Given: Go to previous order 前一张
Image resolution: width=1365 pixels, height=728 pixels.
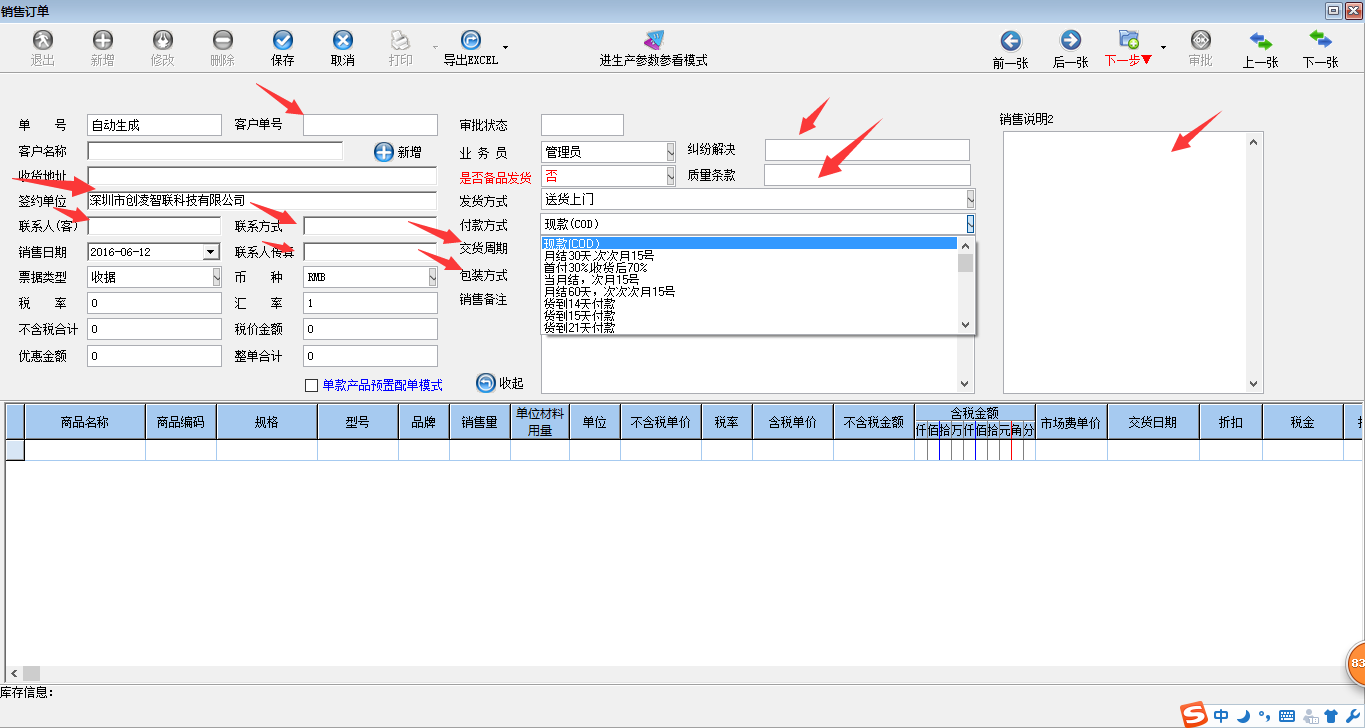Looking at the screenshot, I should tap(1010, 40).
